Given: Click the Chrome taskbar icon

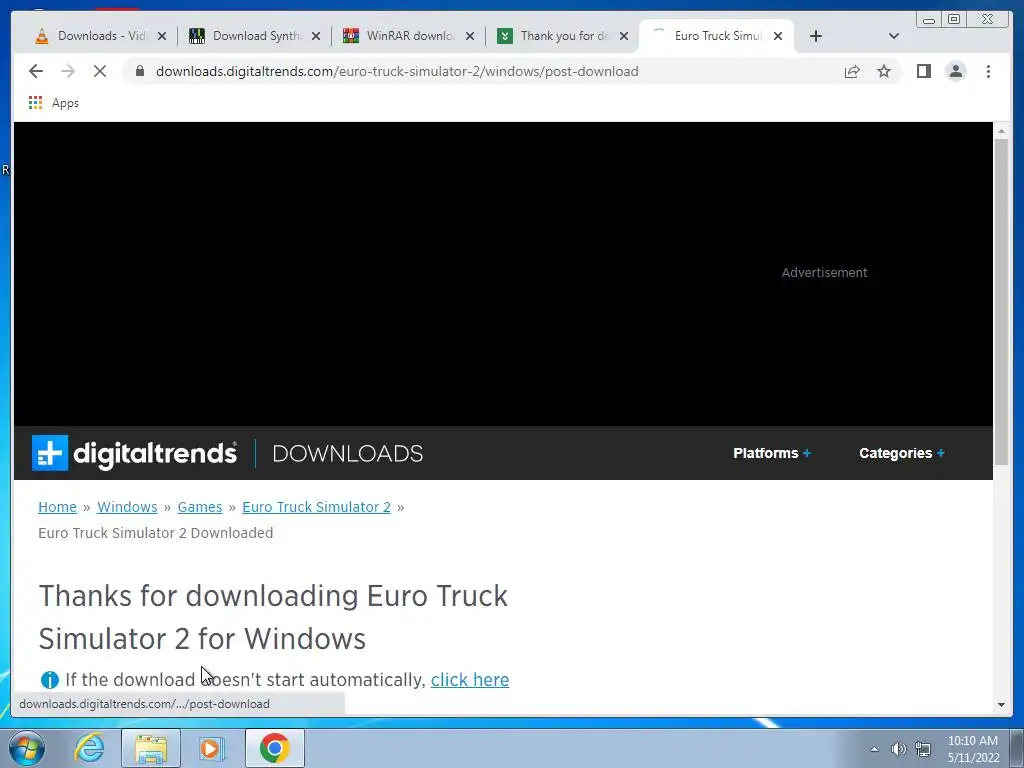Looking at the screenshot, I should [x=275, y=748].
